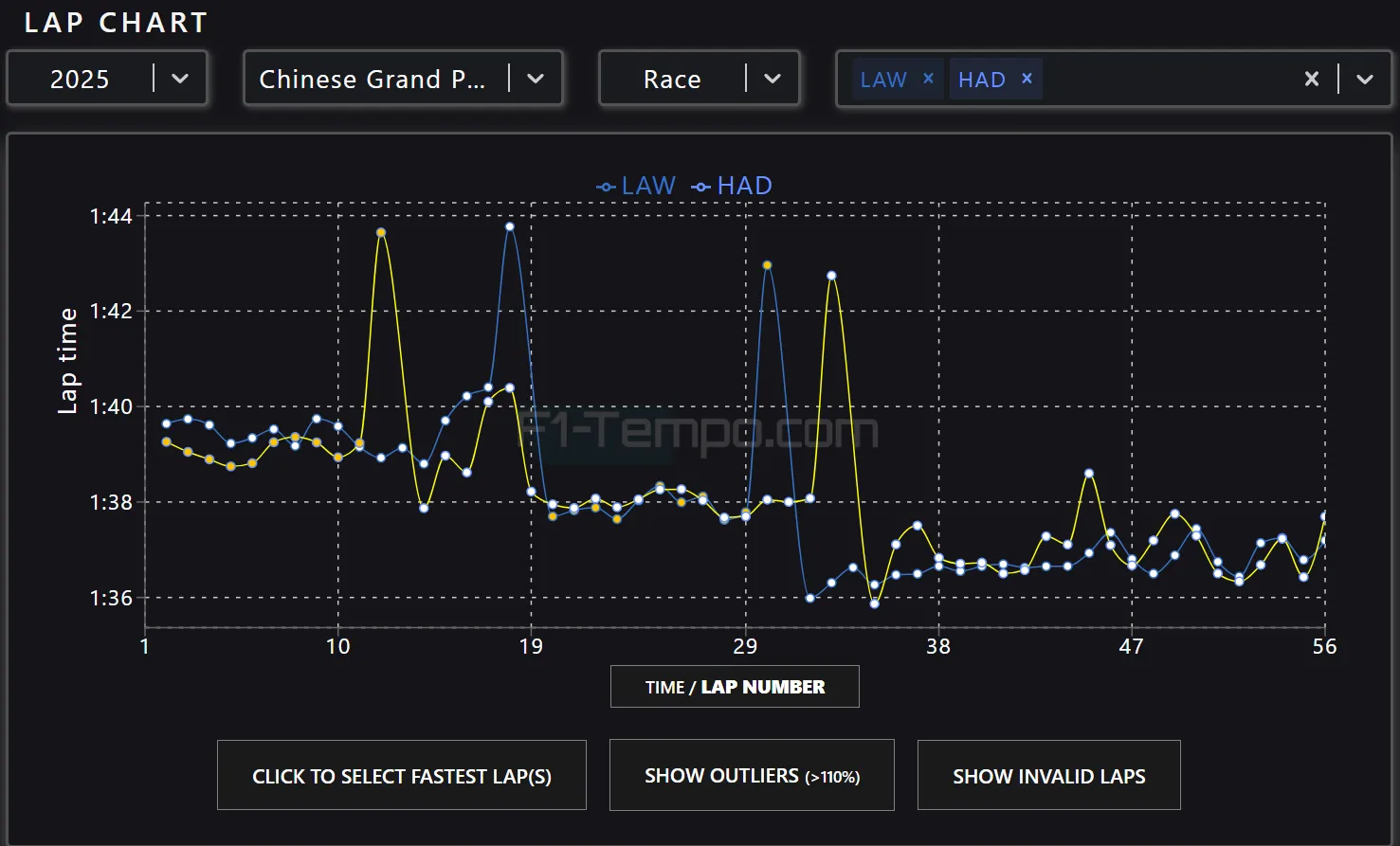Show invalid laps
The height and width of the screenshot is (846, 1400).
pyautogui.click(x=1048, y=776)
